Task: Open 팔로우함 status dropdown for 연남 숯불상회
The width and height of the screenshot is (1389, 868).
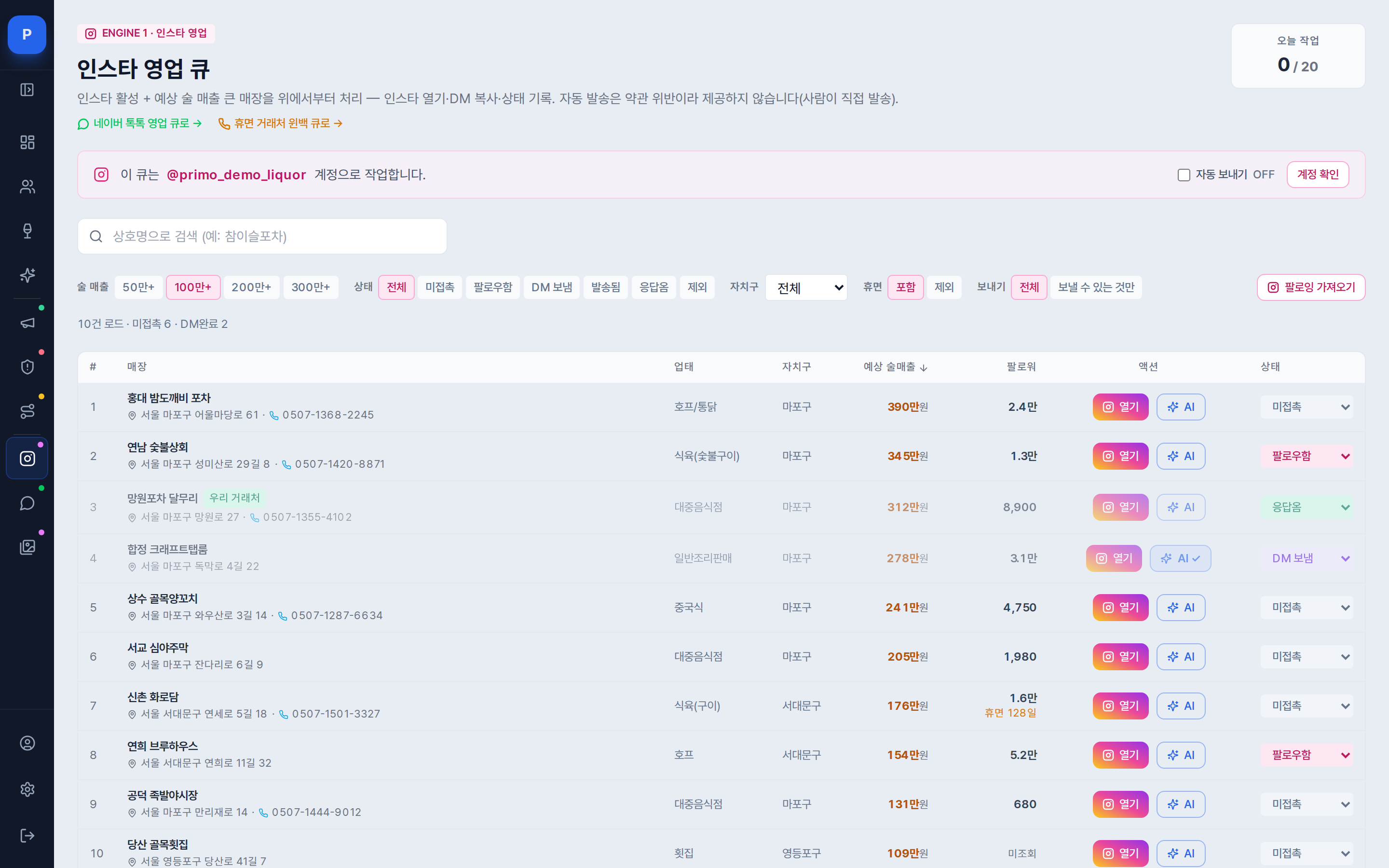Action: click(1307, 456)
